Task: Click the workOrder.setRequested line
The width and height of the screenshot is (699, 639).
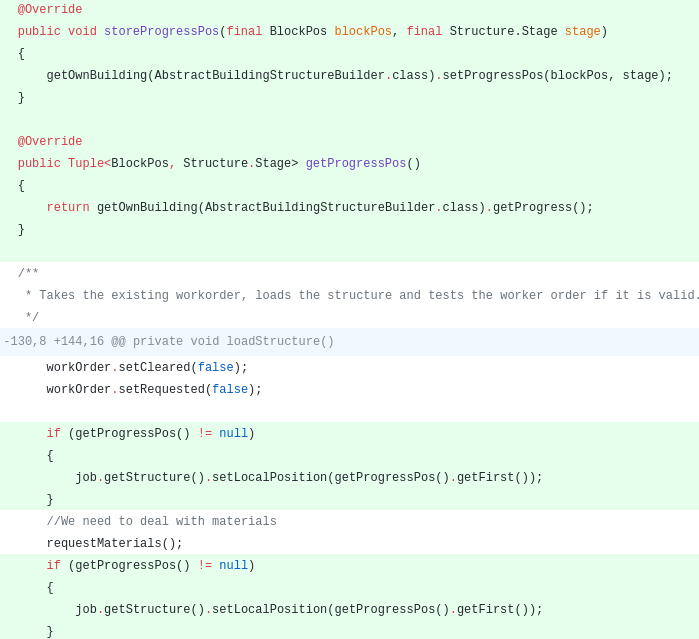Action: 153,390
